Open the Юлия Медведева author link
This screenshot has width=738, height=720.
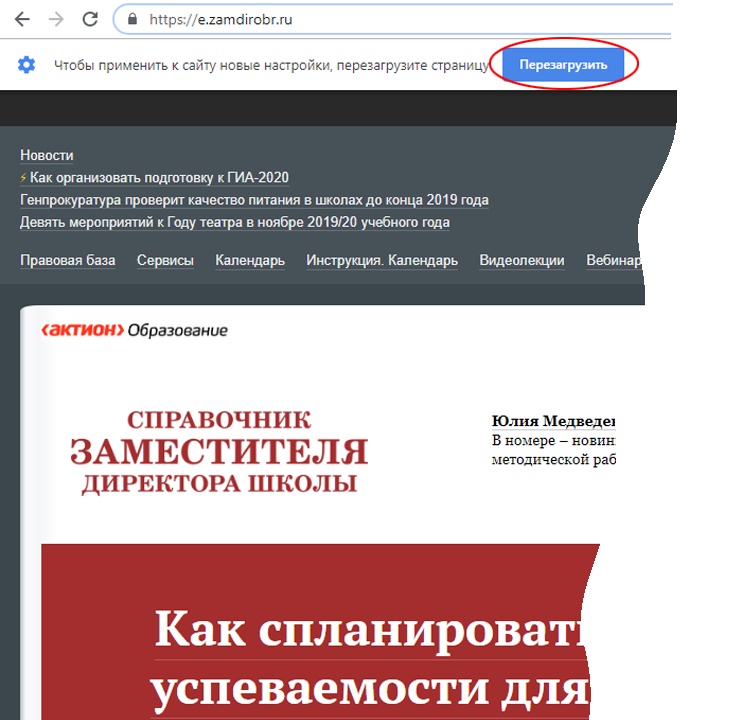click(554, 421)
